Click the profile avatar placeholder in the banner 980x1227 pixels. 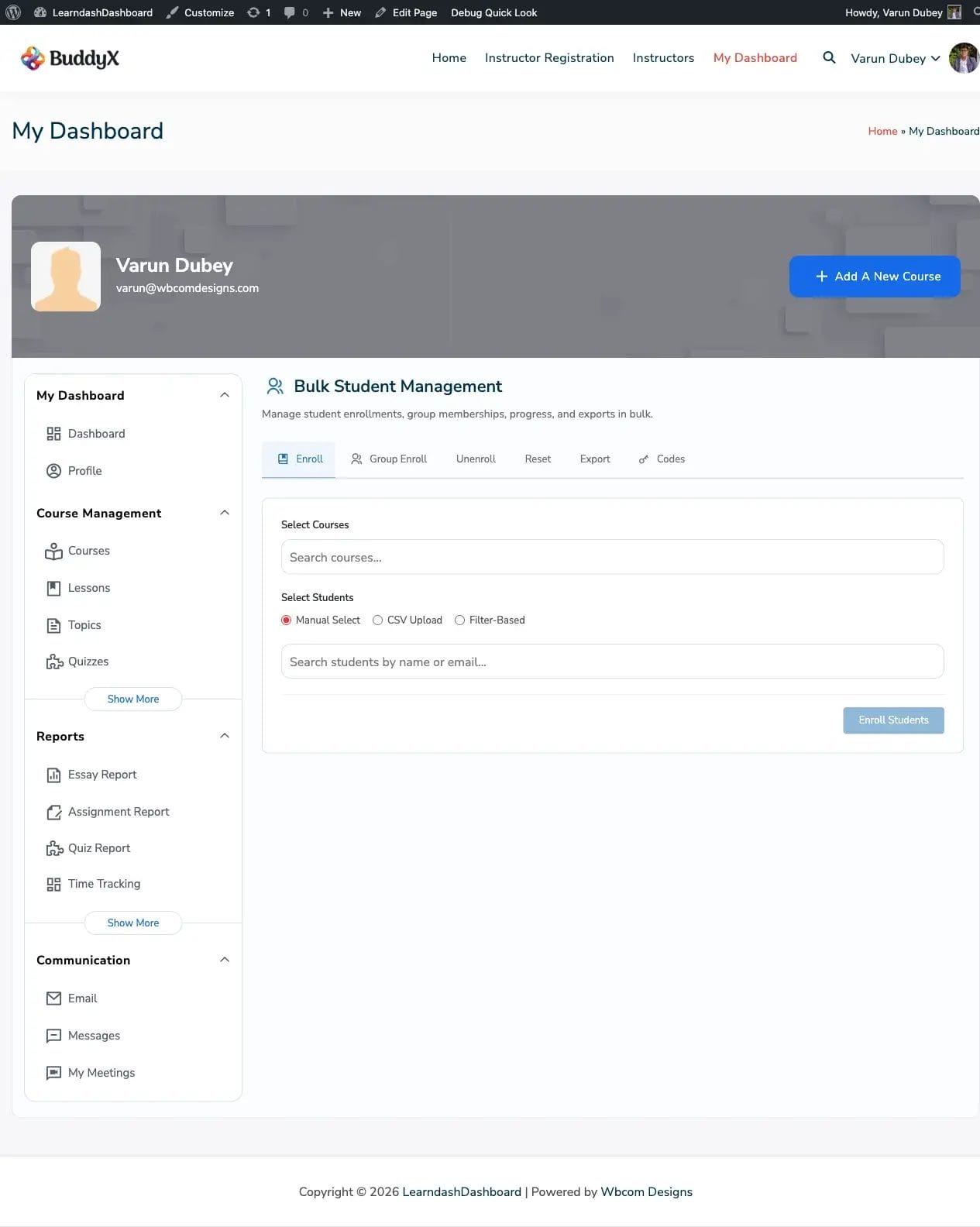(66, 277)
